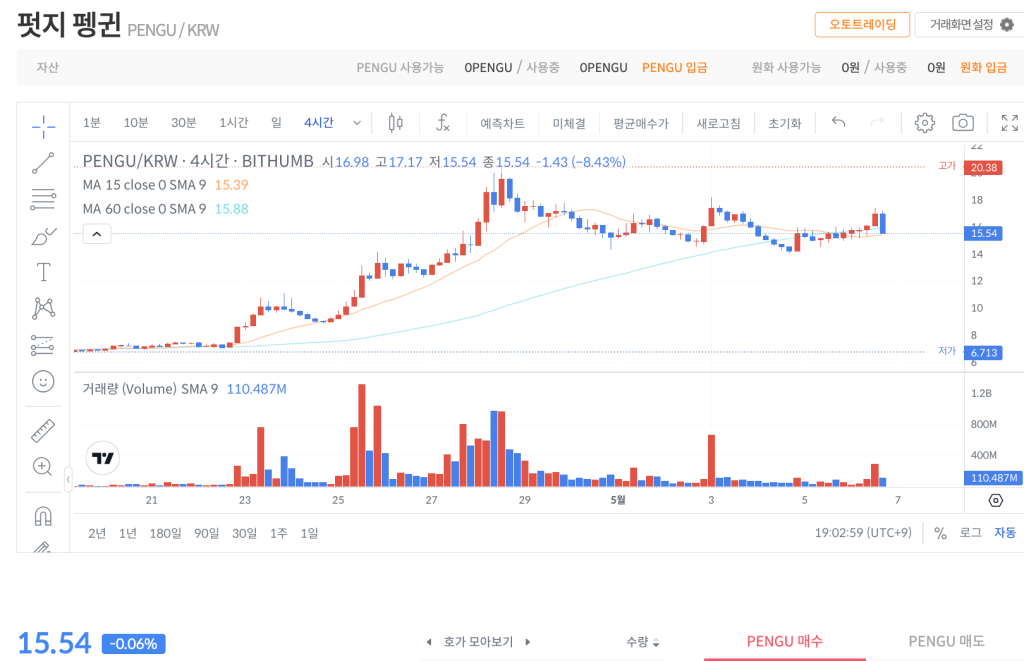The width and height of the screenshot is (1024, 661).
Task: Collapse the drawing toolbar side handle
Action: tap(68, 480)
